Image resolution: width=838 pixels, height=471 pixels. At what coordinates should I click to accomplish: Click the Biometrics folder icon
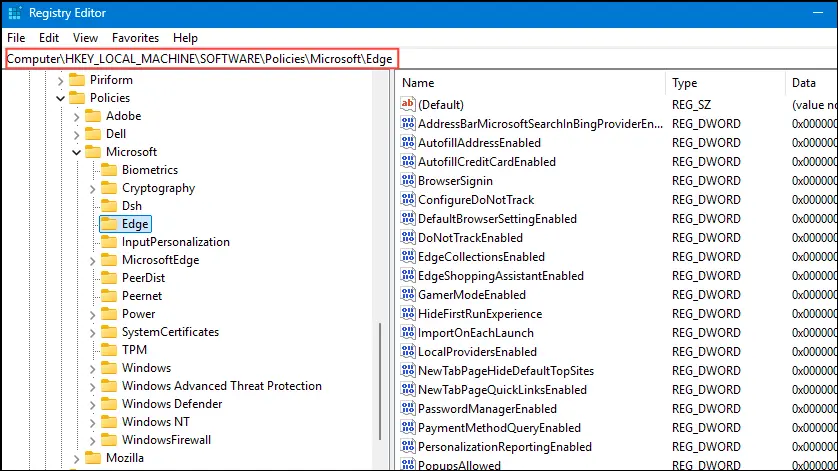(x=108, y=170)
